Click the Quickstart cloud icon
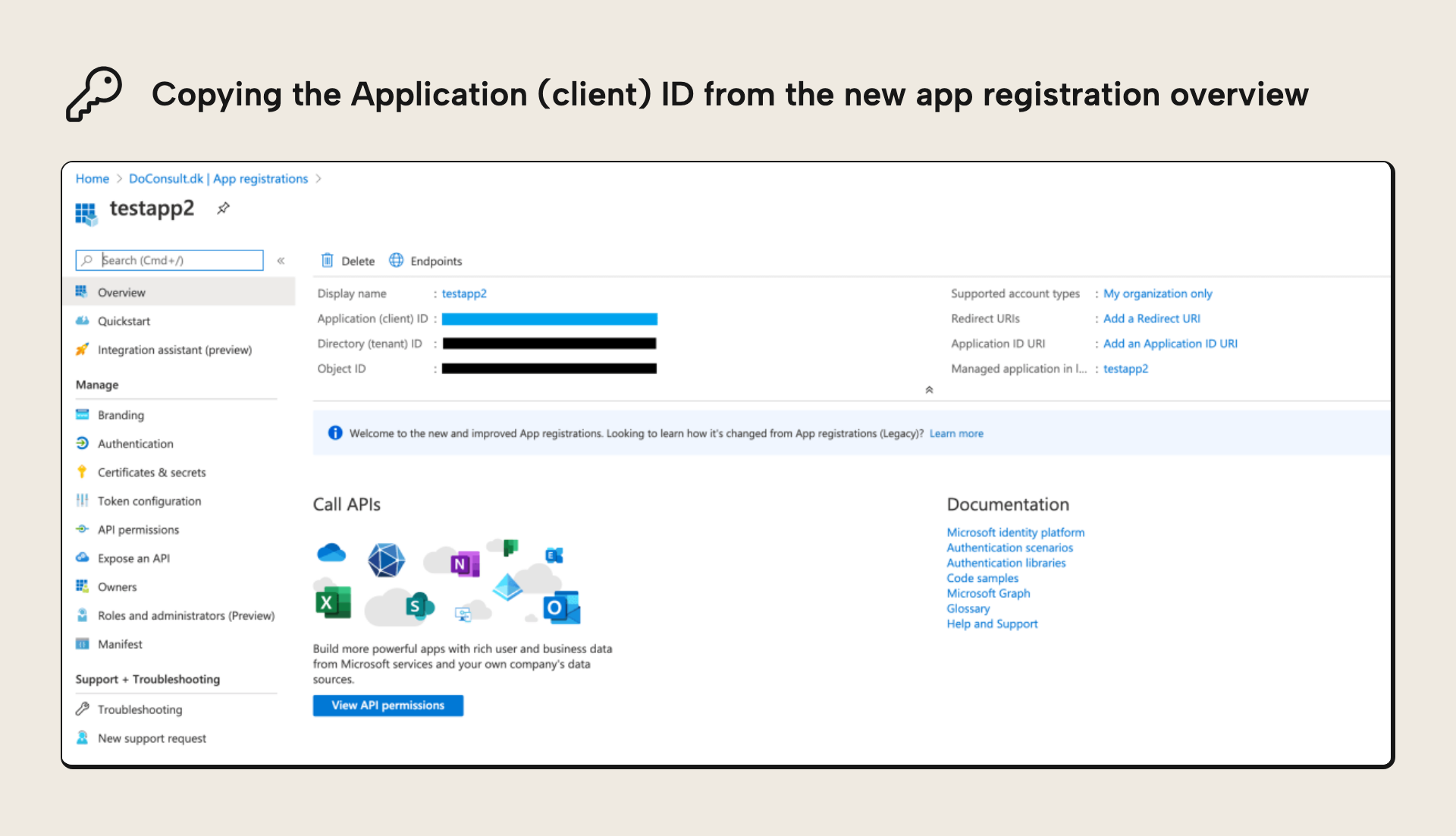The height and width of the screenshot is (836, 1456). [82, 320]
